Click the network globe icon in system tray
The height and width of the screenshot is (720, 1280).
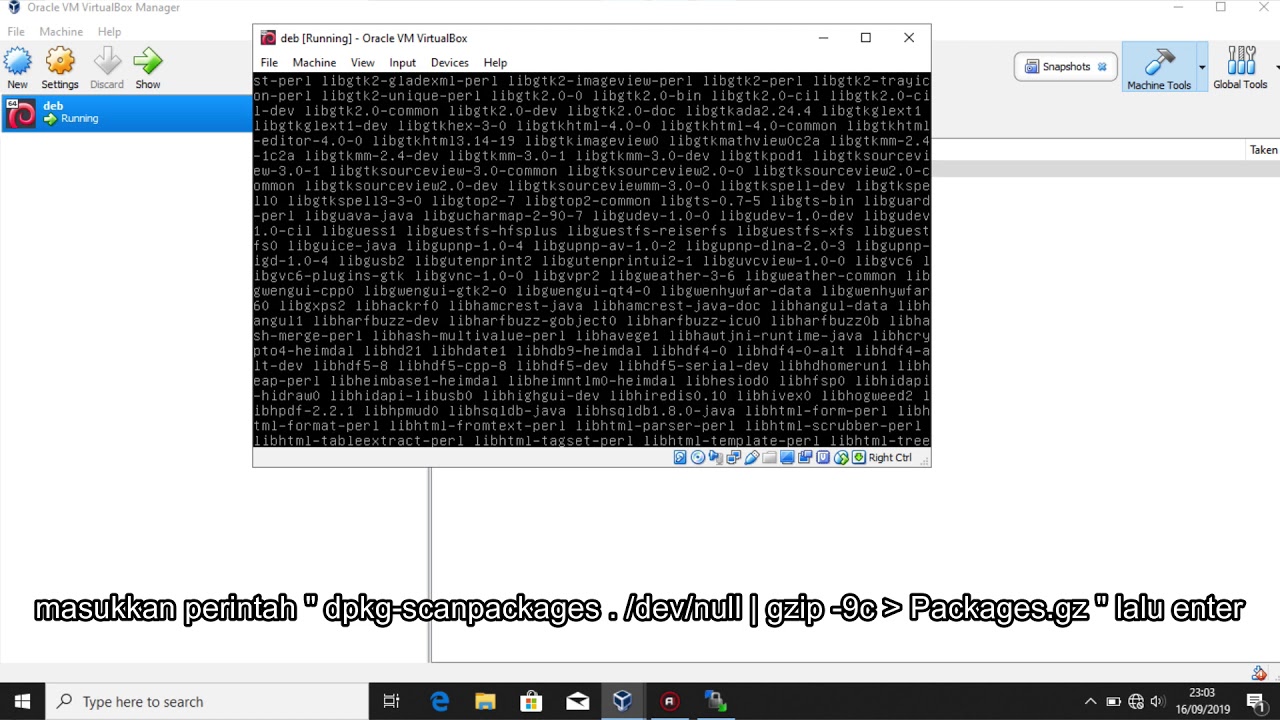pos(1136,702)
